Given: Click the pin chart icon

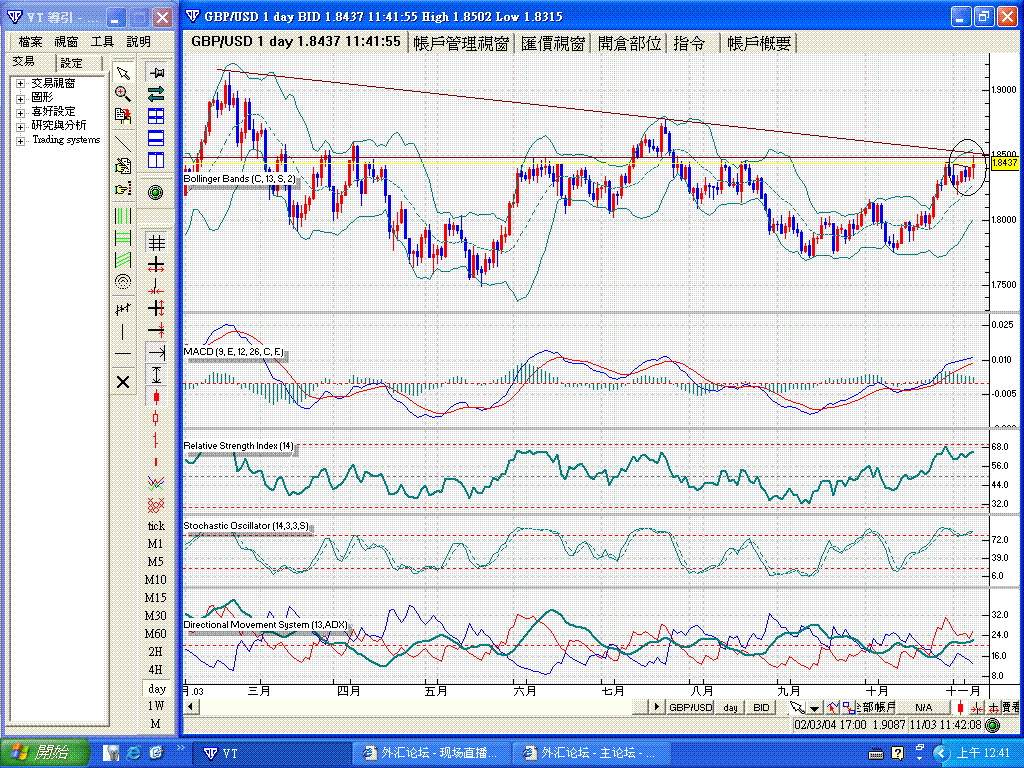Looking at the screenshot, I should click(157, 73).
